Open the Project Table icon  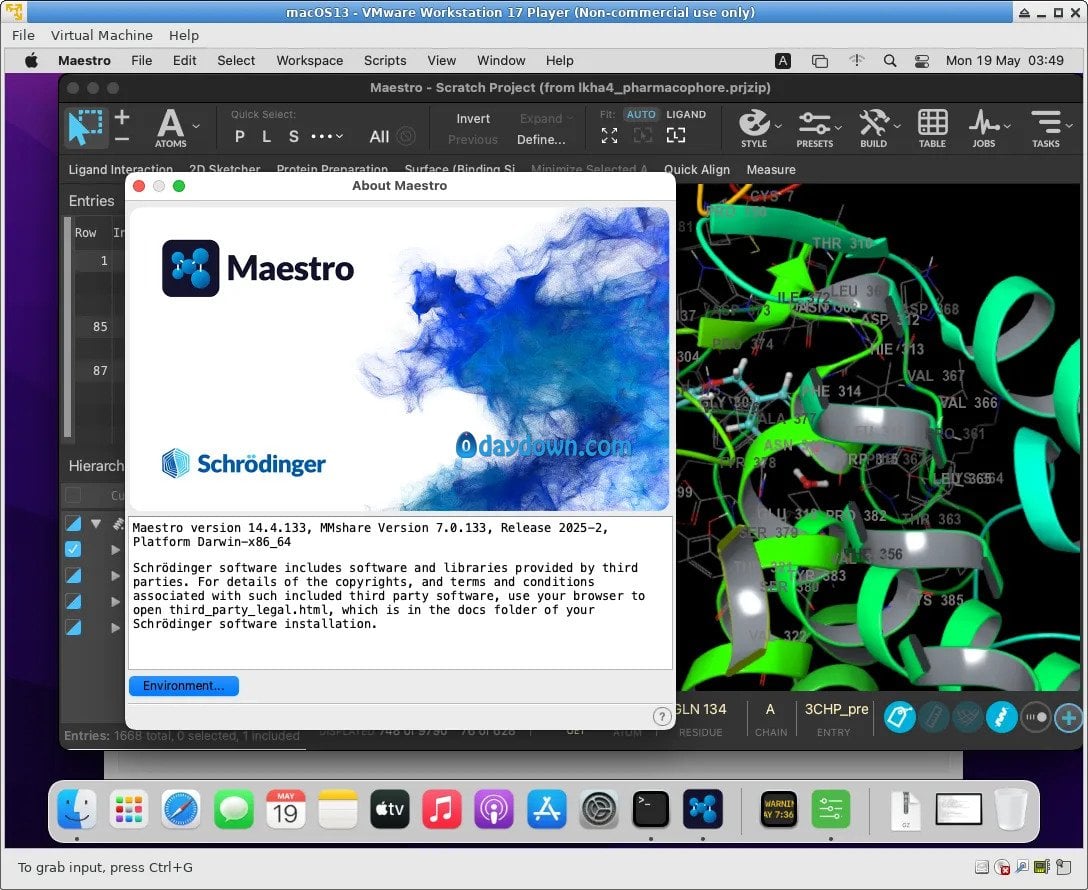(x=932, y=124)
